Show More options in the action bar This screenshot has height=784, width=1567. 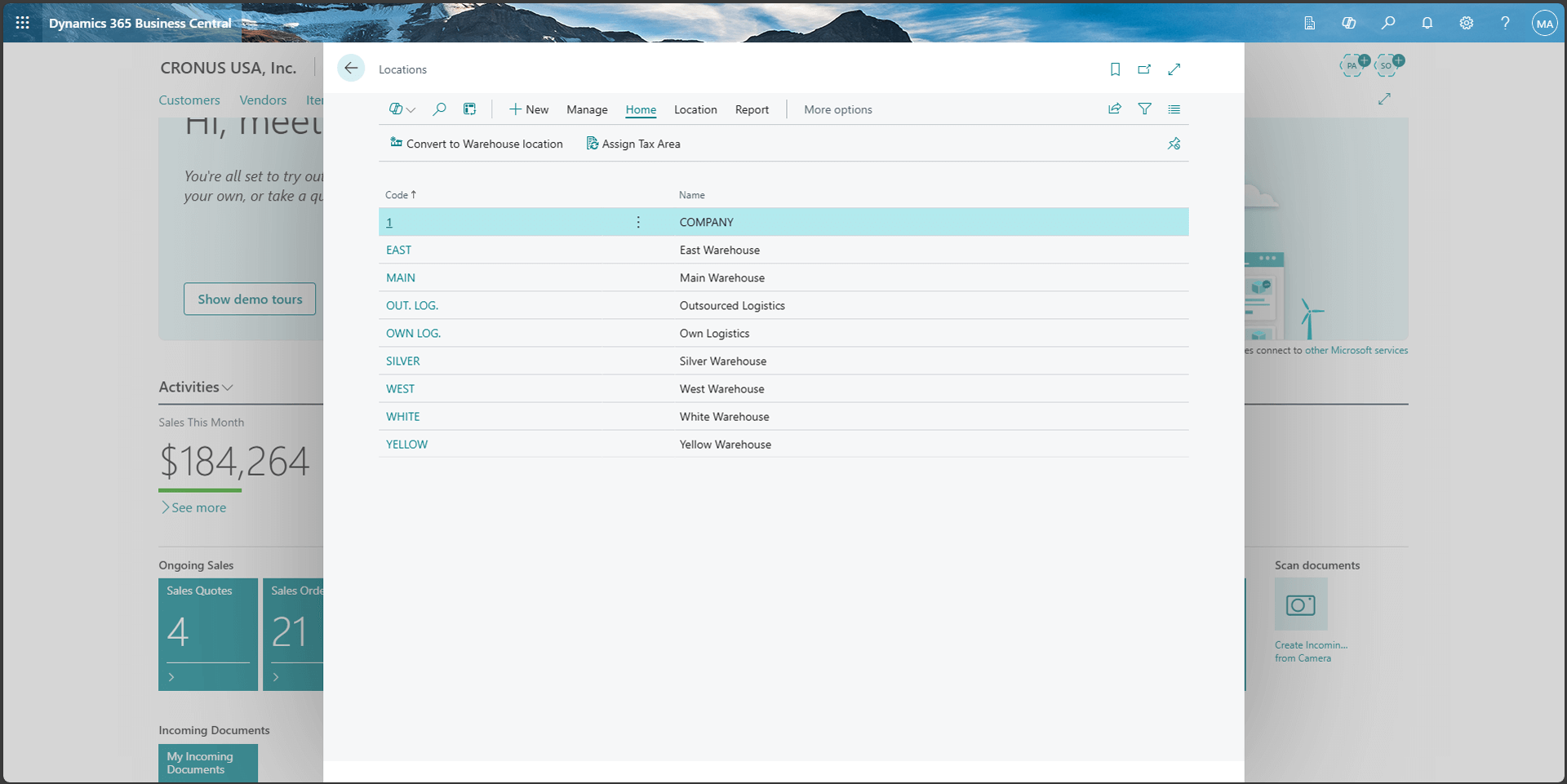pos(838,109)
